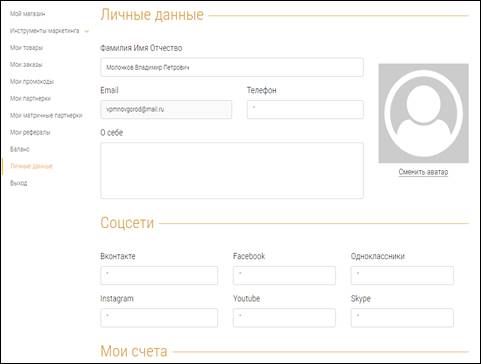Image resolution: width=481 pixels, height=364 pixels.
Task: Click the Email label
Action: click(109, 90)
